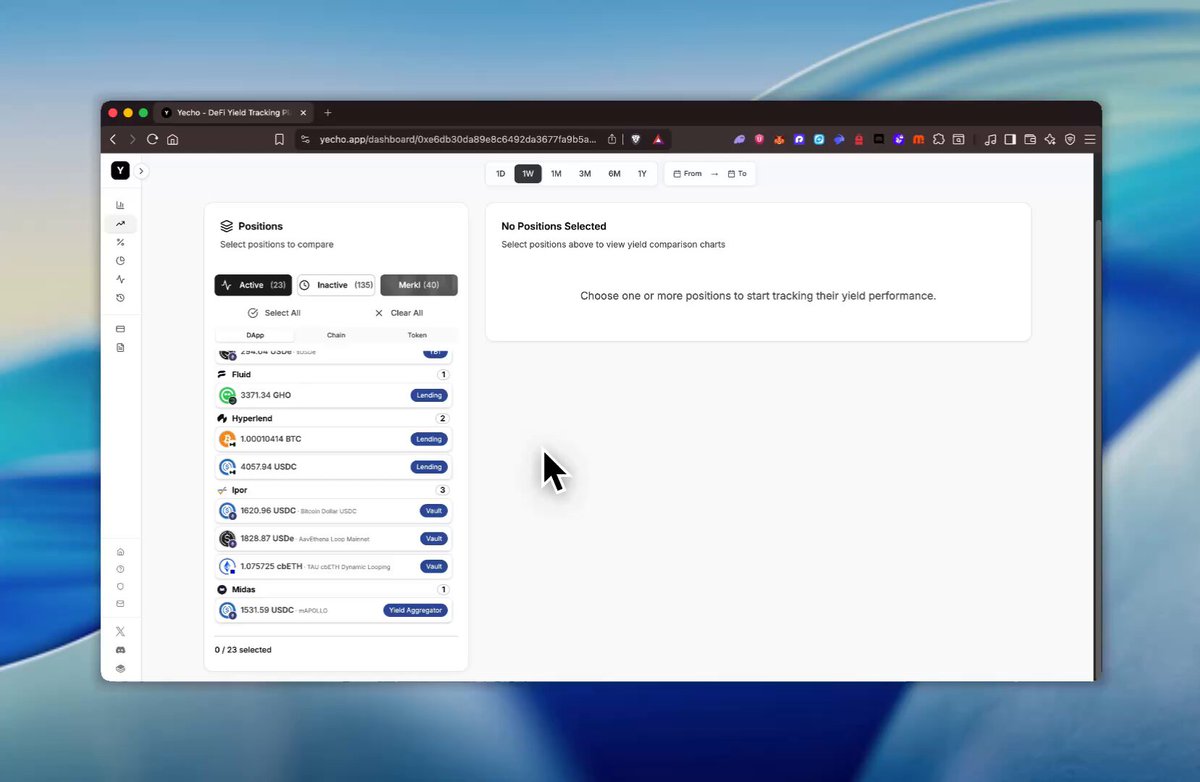Open the From date picker
Image resolution: width=1200 pixels, height=782 pixels.
click(688, 174)
